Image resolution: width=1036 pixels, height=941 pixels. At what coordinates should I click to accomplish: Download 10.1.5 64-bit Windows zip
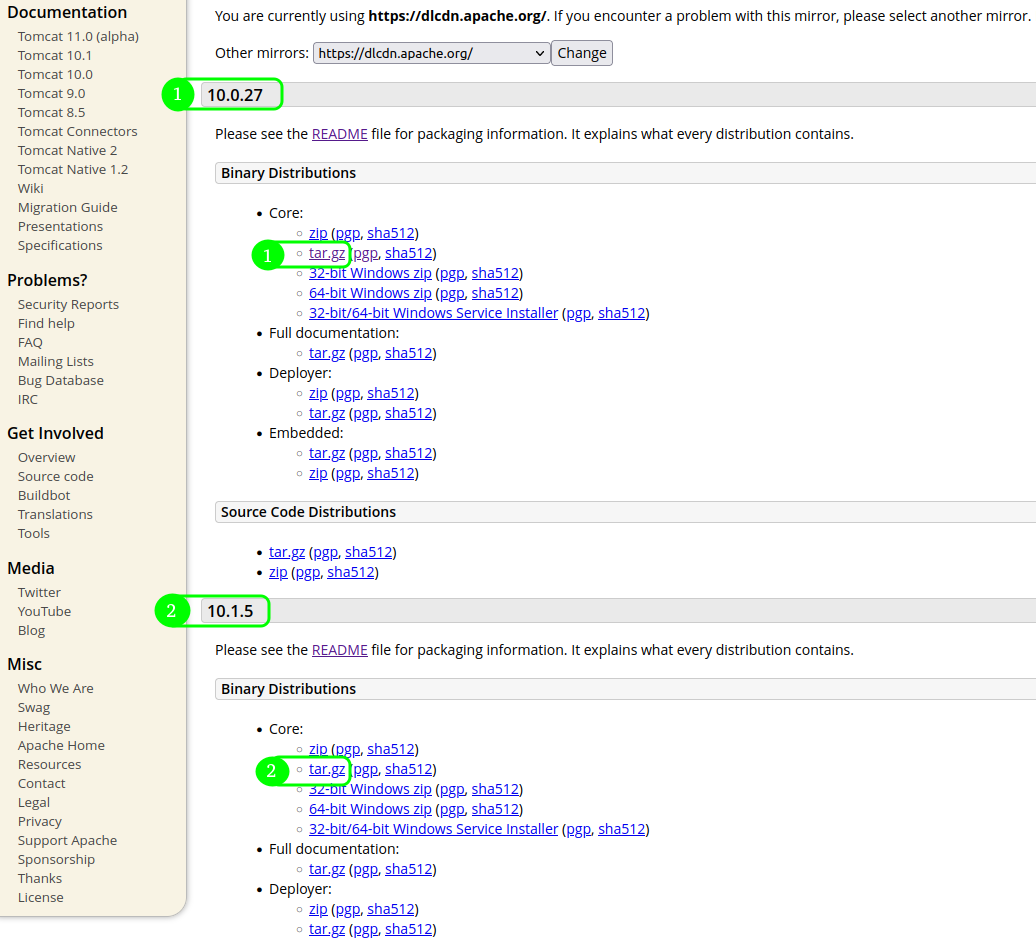coord(370,809)
